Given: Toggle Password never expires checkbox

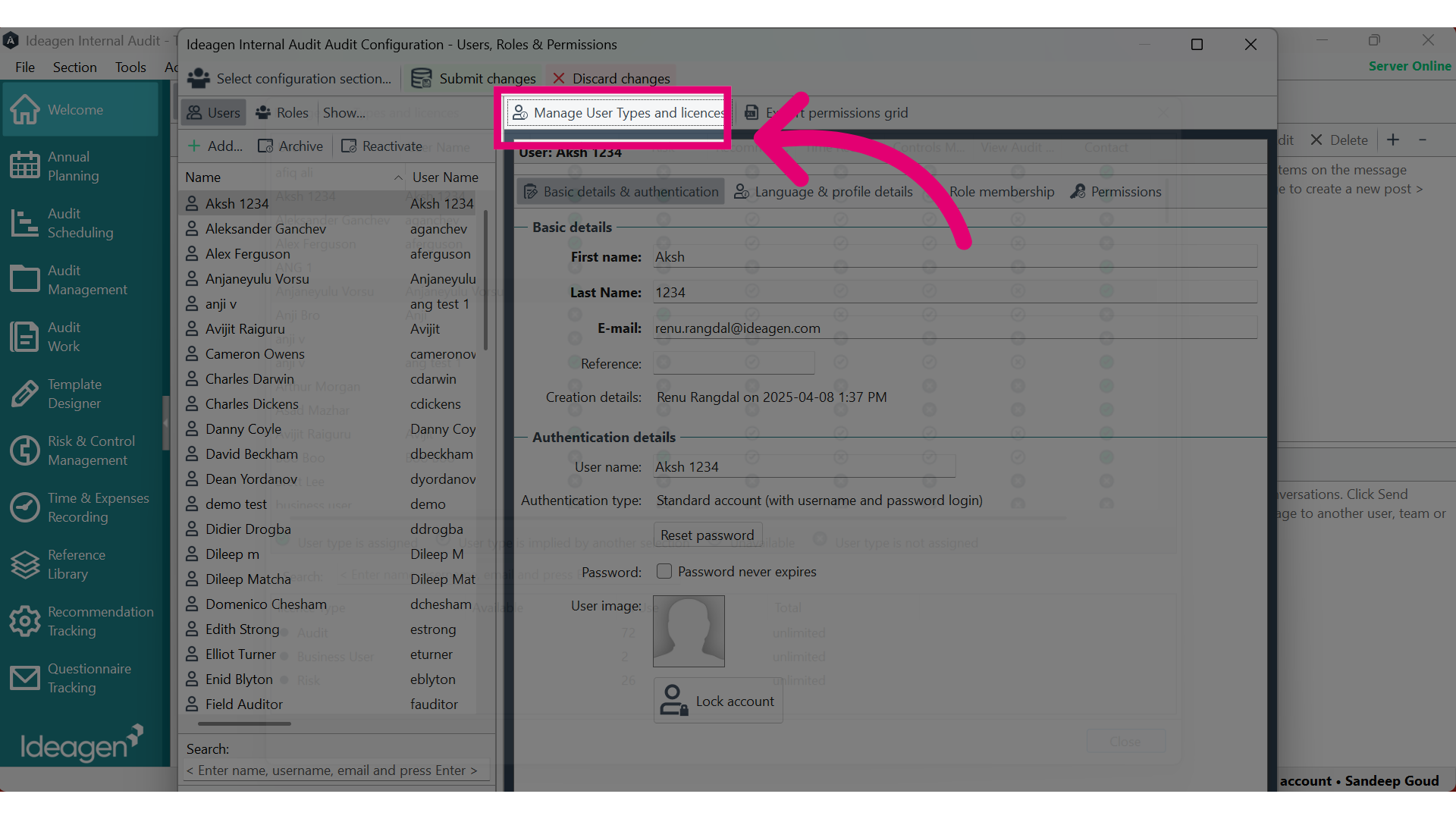Looking at the screenshot, I should click(664, 571).
